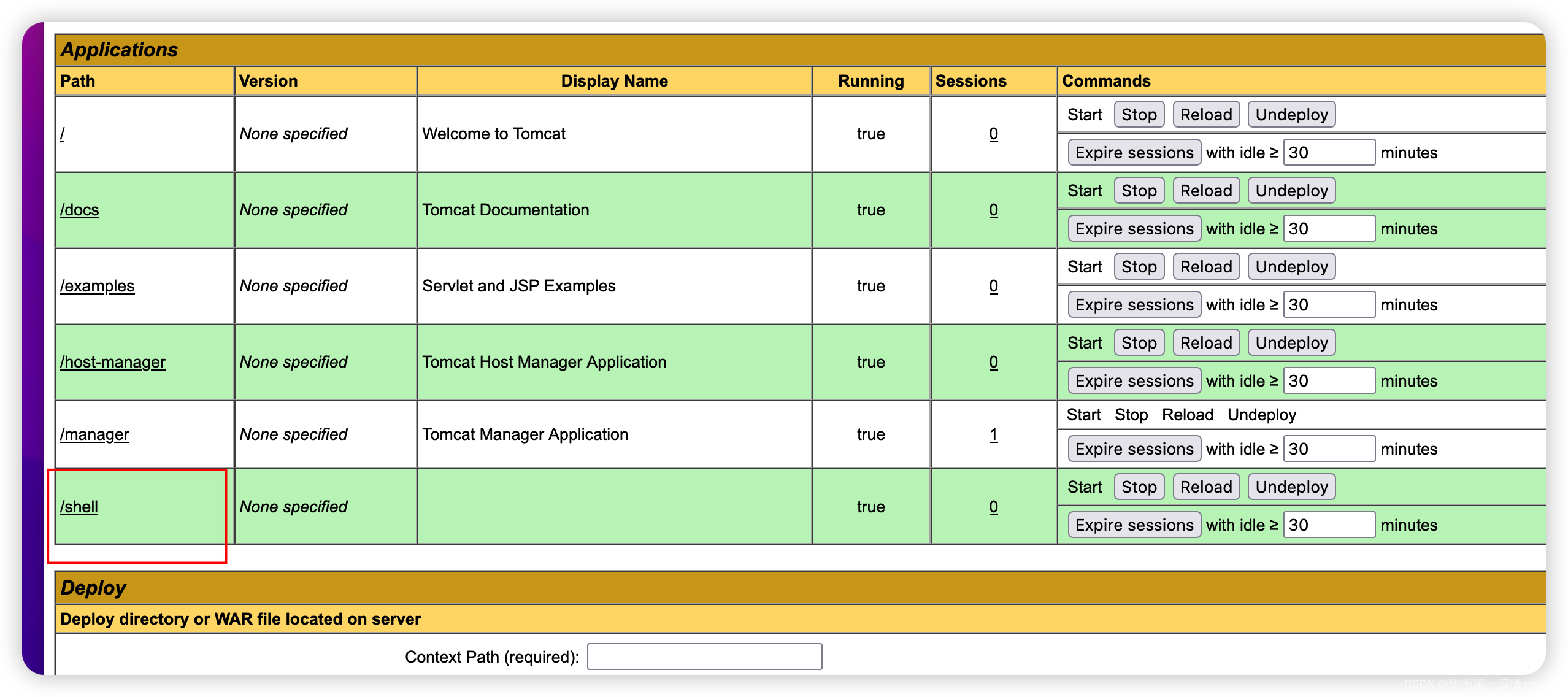The width and height of the screenshot is (1568, 697).
Task: Reload the root / application
Action: (x=1206, y=115)
